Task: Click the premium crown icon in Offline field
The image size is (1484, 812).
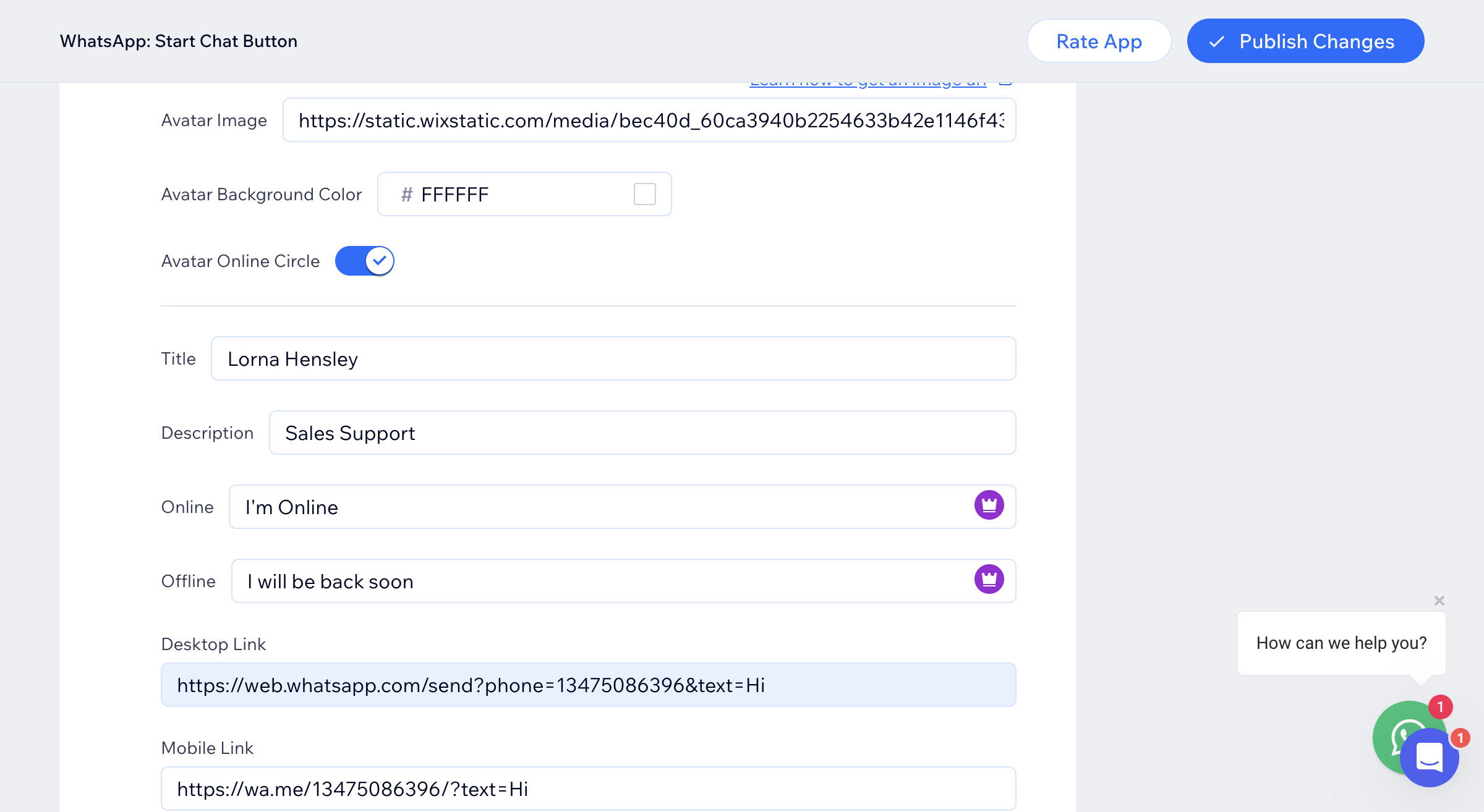Action: pos(989,580)
